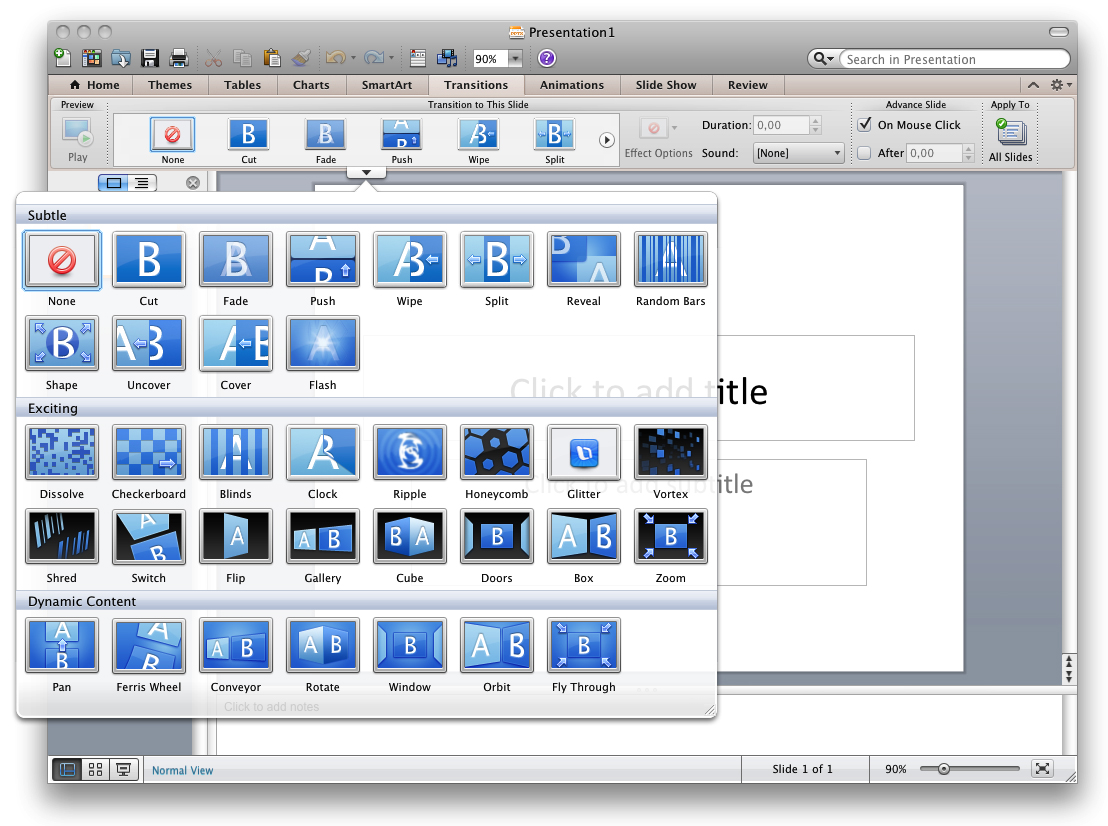The height and width of the screenshot is (826, 1108).
Task: Apply transition to All Slides
Action: (x=1010, y=139)
